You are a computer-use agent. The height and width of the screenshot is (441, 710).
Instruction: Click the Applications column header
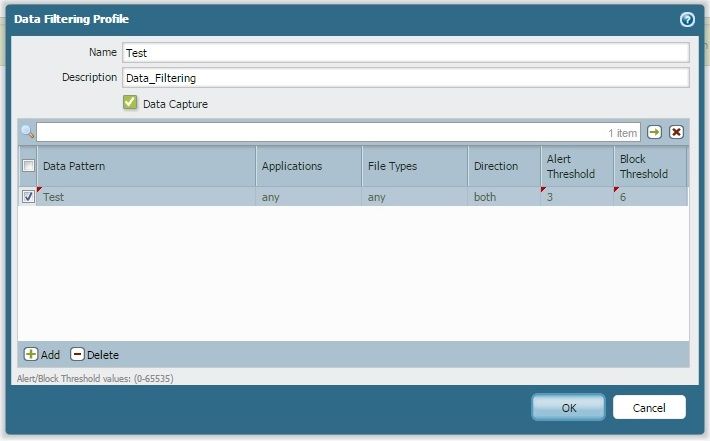(308, 166)
